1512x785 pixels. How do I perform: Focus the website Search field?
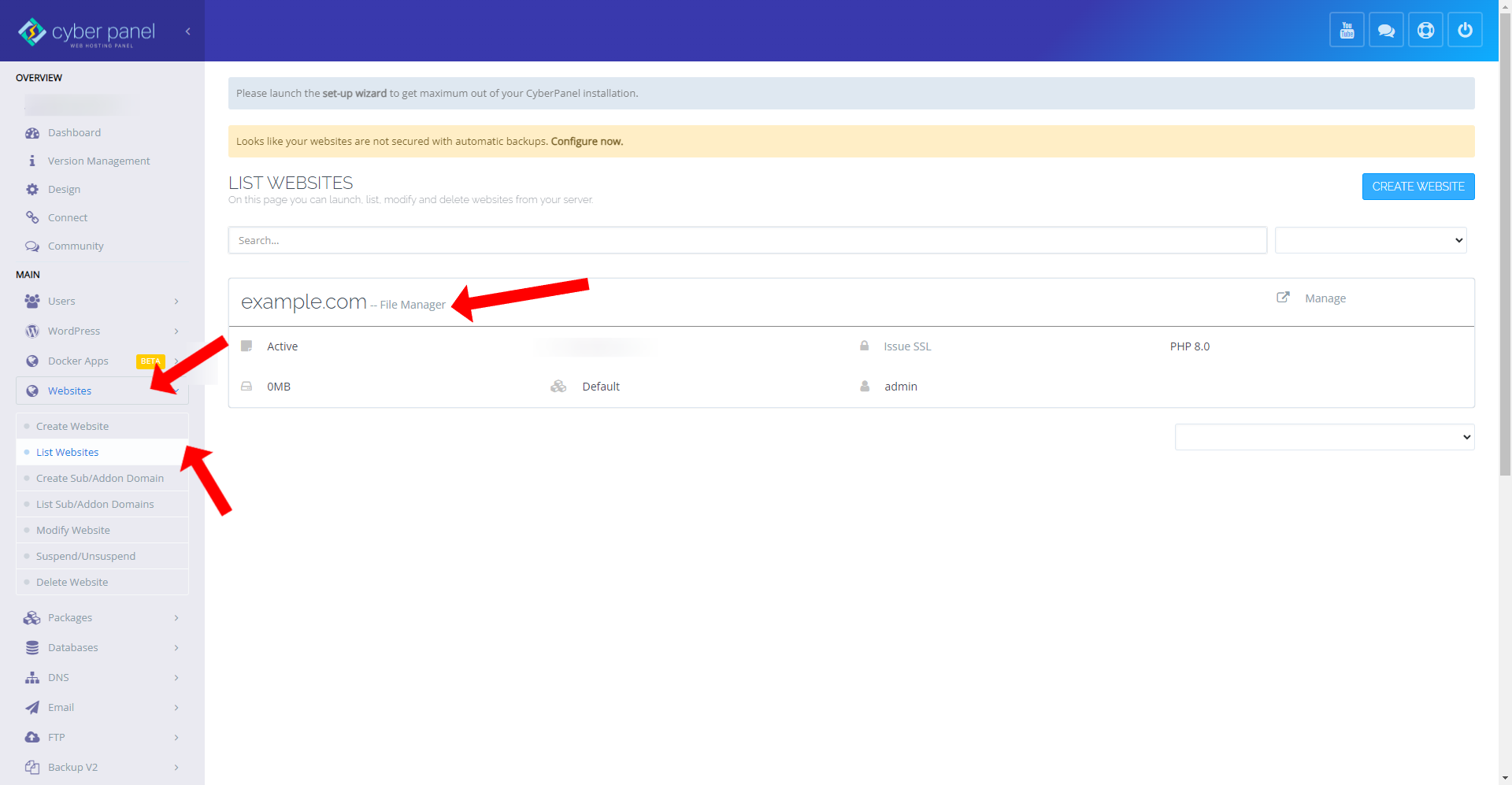tap(747, 241)
